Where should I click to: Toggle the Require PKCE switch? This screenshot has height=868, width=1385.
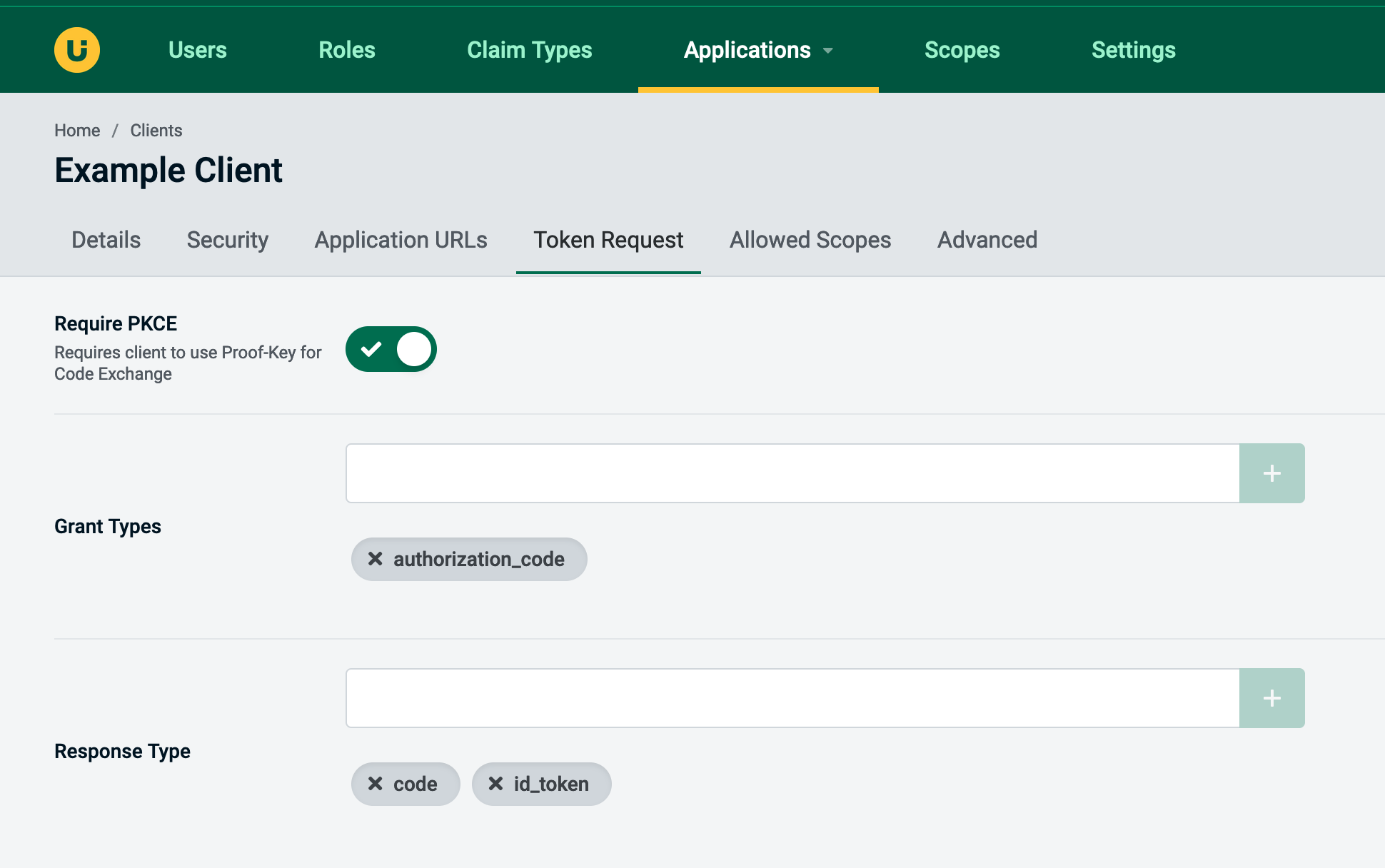click(x=391, y=349)
